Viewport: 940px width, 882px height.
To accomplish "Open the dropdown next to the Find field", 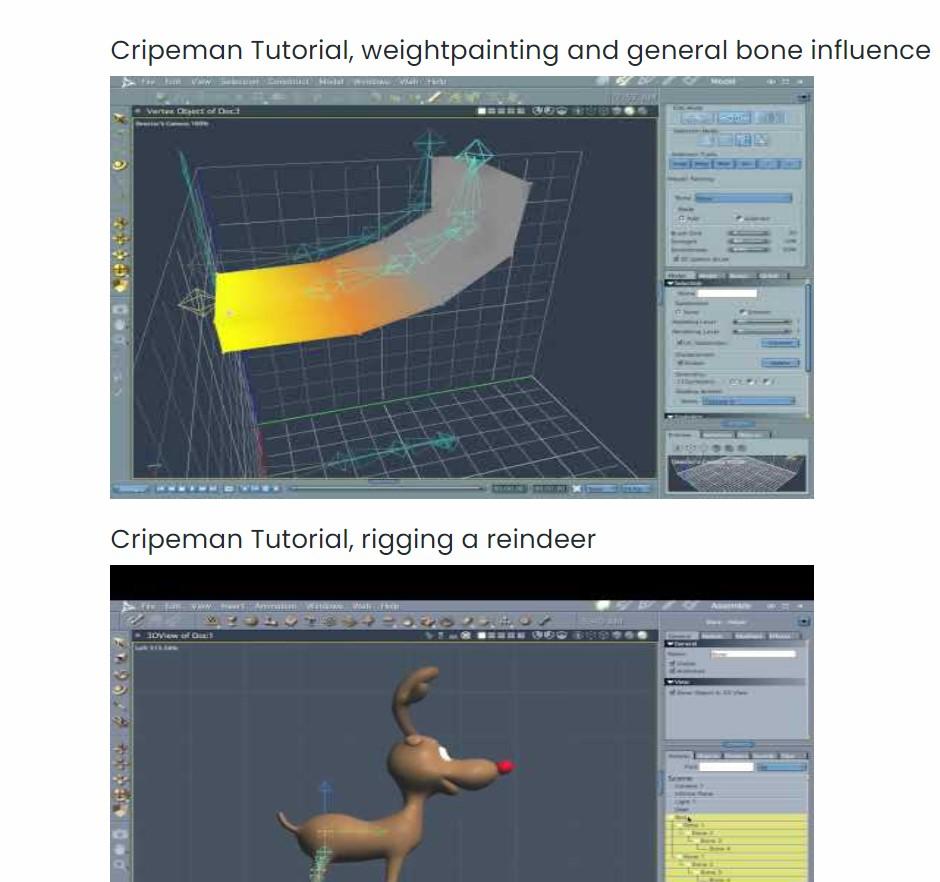I will point(781,766).
